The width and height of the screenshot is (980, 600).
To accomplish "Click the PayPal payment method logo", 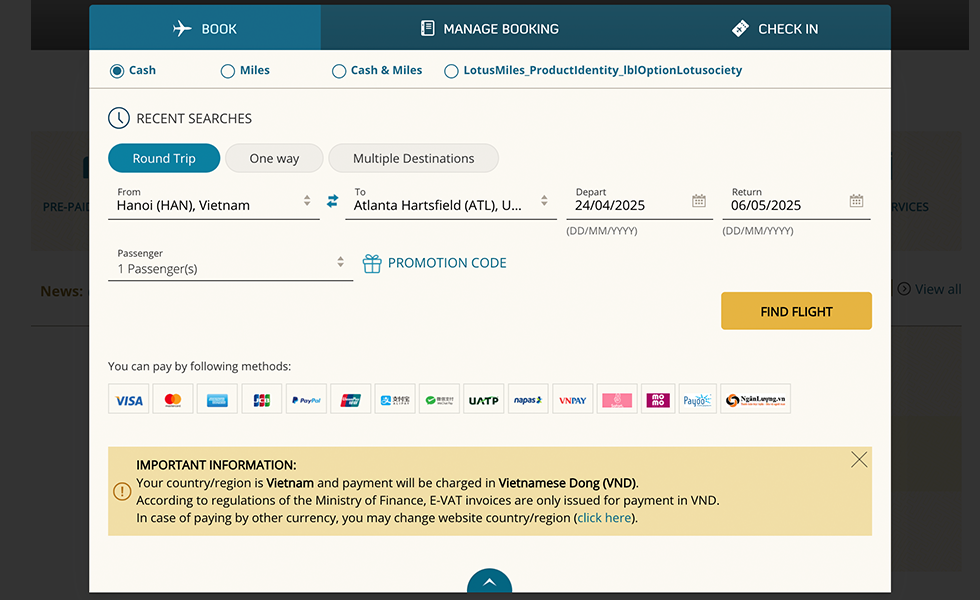I will 306,400.
